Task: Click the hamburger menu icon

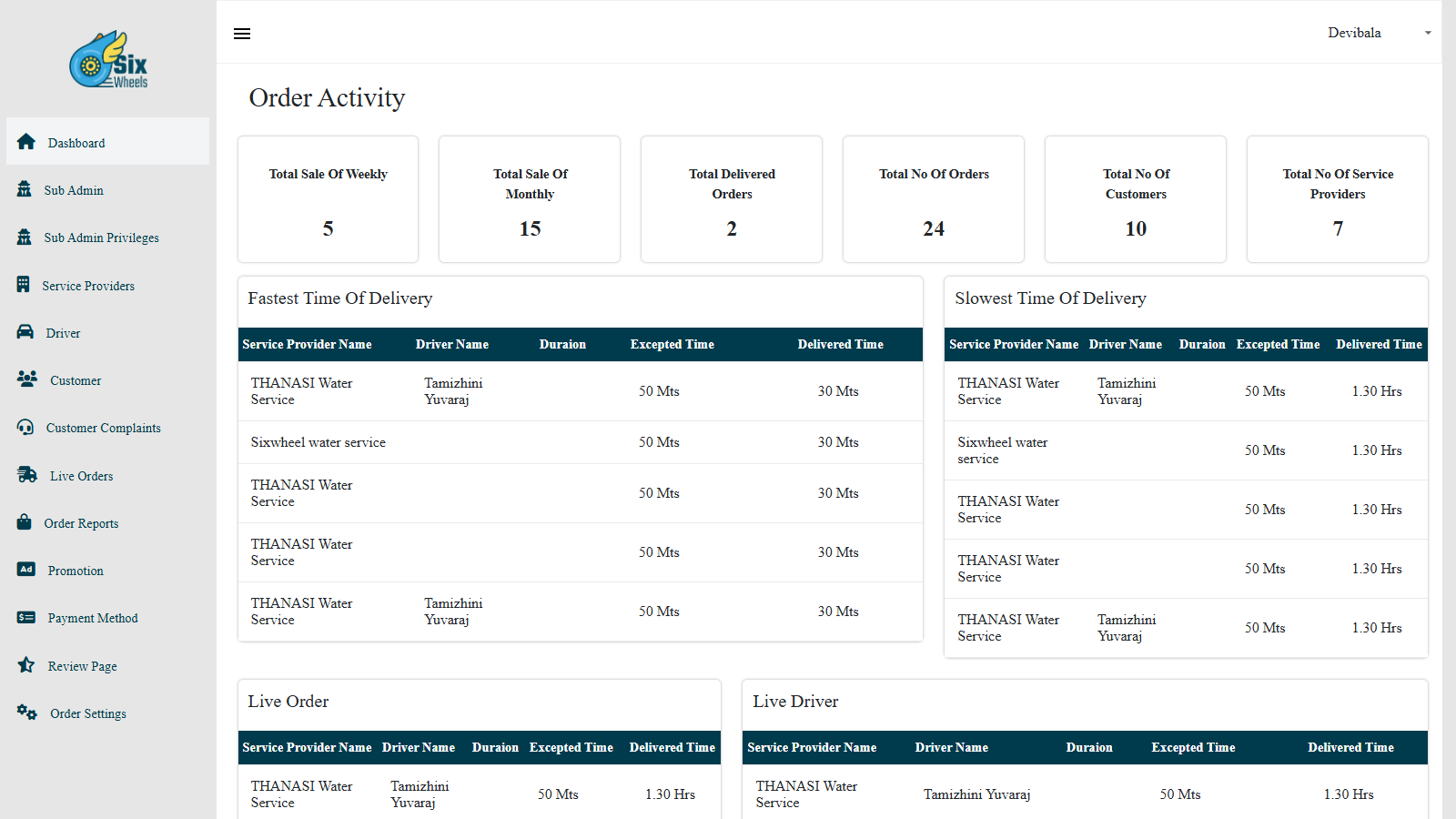Action: click(242, 34)
